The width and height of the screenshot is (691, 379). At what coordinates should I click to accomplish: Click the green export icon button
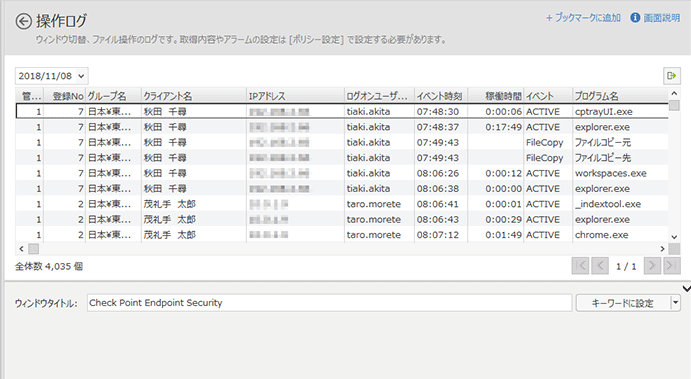(x=672, y=76)
